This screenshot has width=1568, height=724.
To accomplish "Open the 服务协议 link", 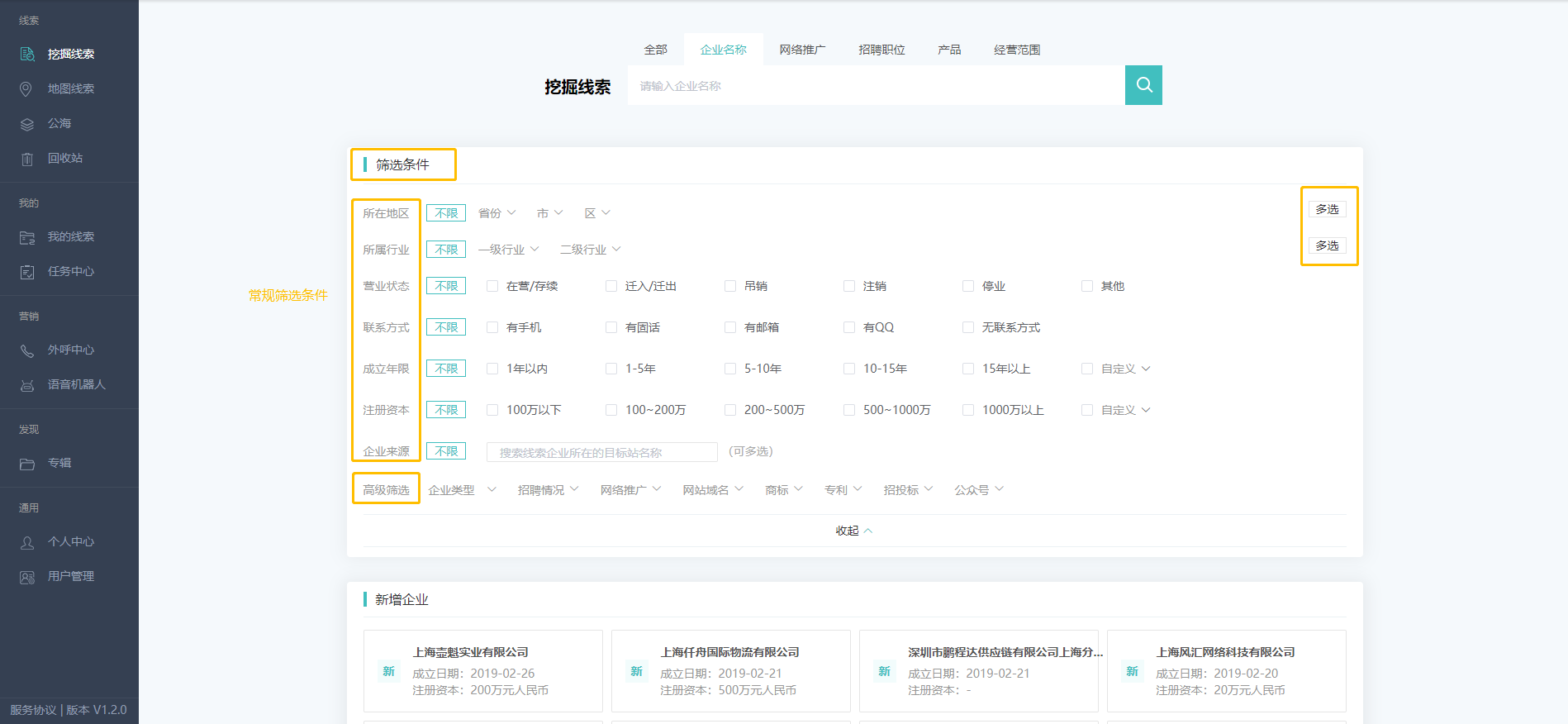I will coord(33,710).
